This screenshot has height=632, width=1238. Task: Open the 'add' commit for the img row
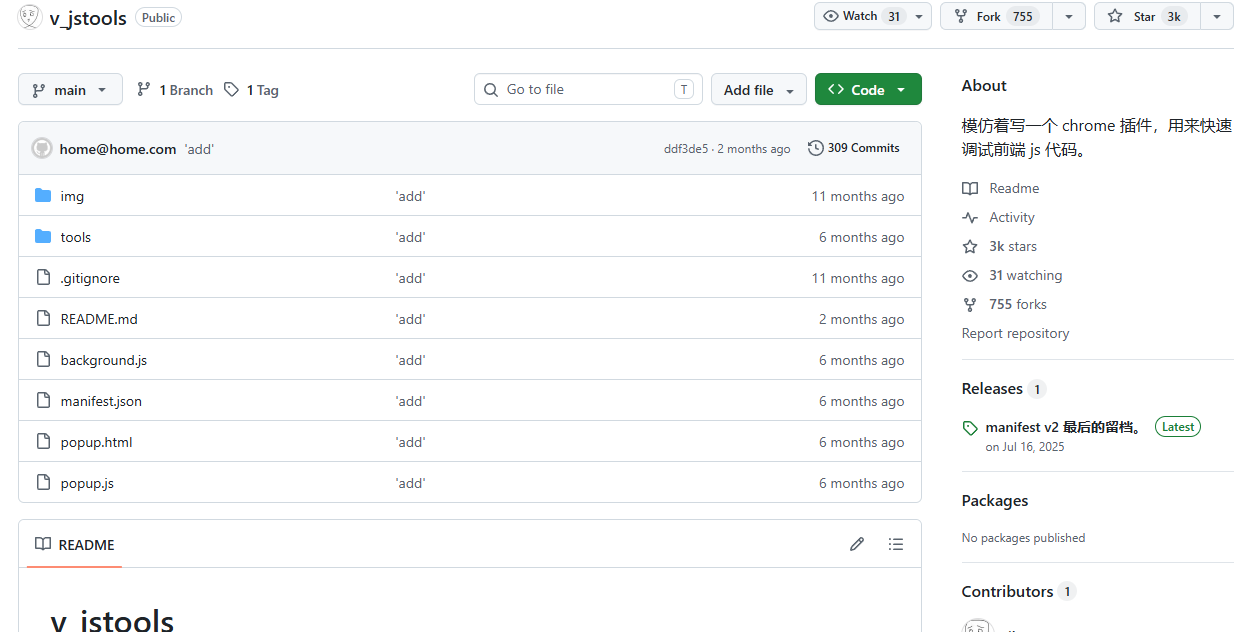(410, 196)
